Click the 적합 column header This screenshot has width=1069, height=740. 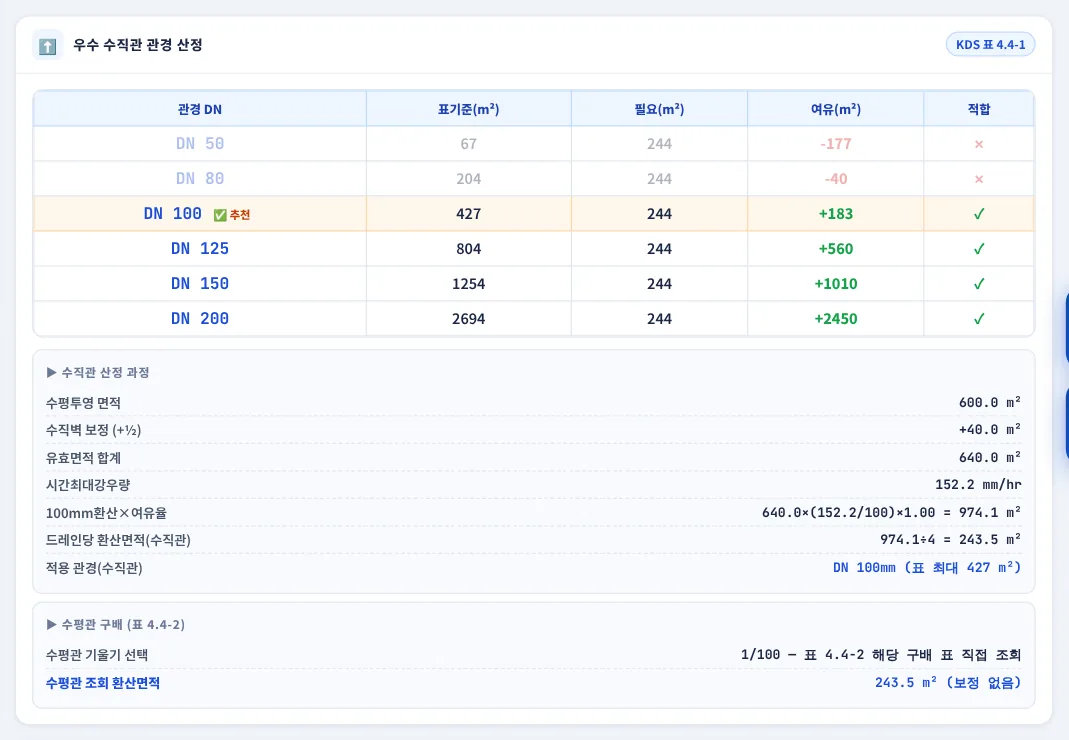click(x=979, y=109)
